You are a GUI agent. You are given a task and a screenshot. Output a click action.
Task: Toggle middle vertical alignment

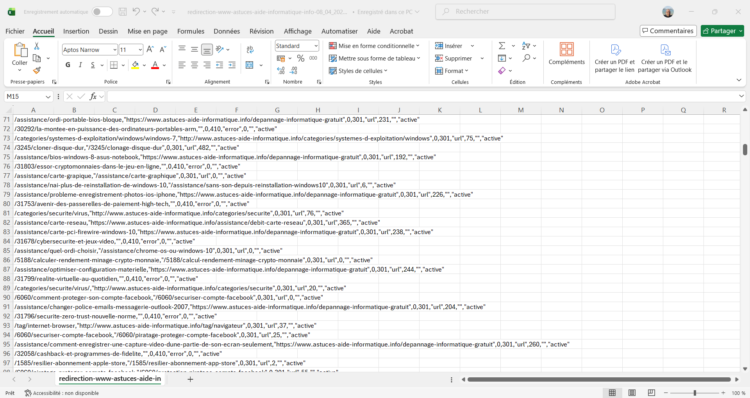pos(194,49)
